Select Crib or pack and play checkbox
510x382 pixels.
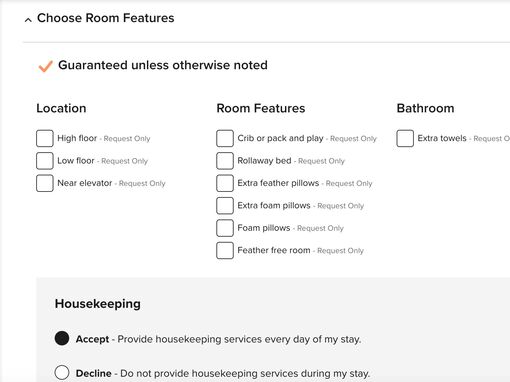(x=225, y=138)
